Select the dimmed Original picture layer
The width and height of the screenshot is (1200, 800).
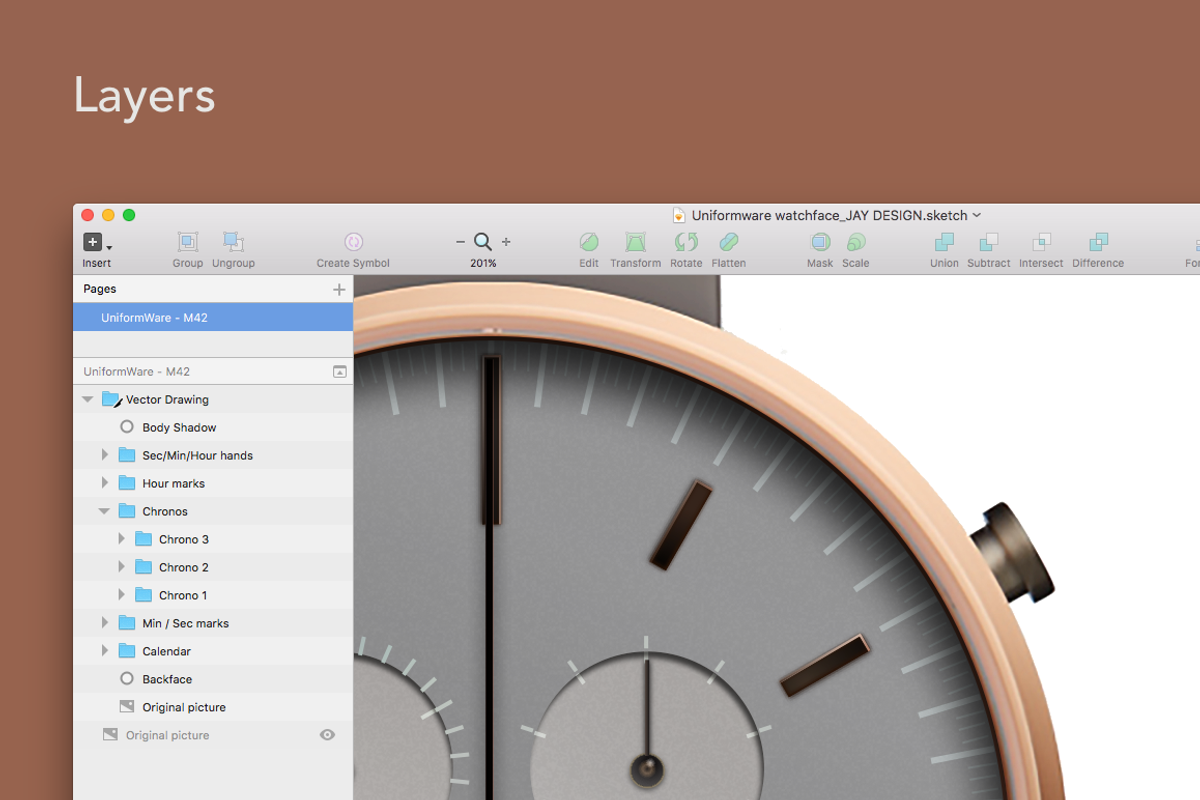(213, 735)
